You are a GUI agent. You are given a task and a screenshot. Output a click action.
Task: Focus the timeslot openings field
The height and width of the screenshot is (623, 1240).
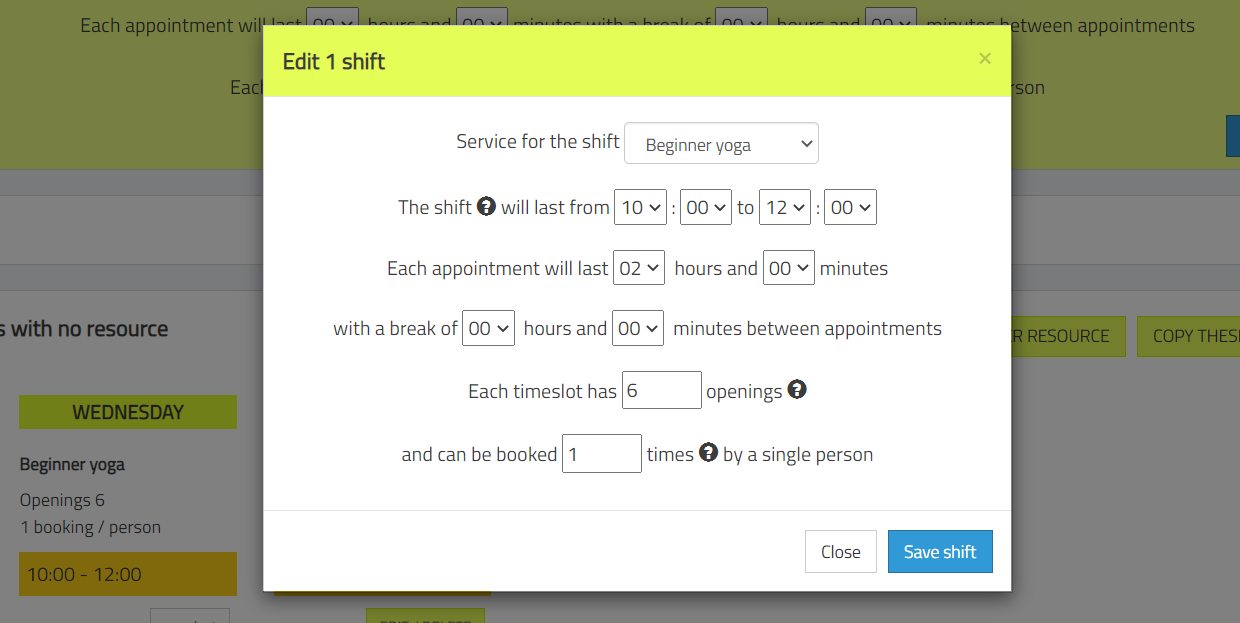click(662, 390)
